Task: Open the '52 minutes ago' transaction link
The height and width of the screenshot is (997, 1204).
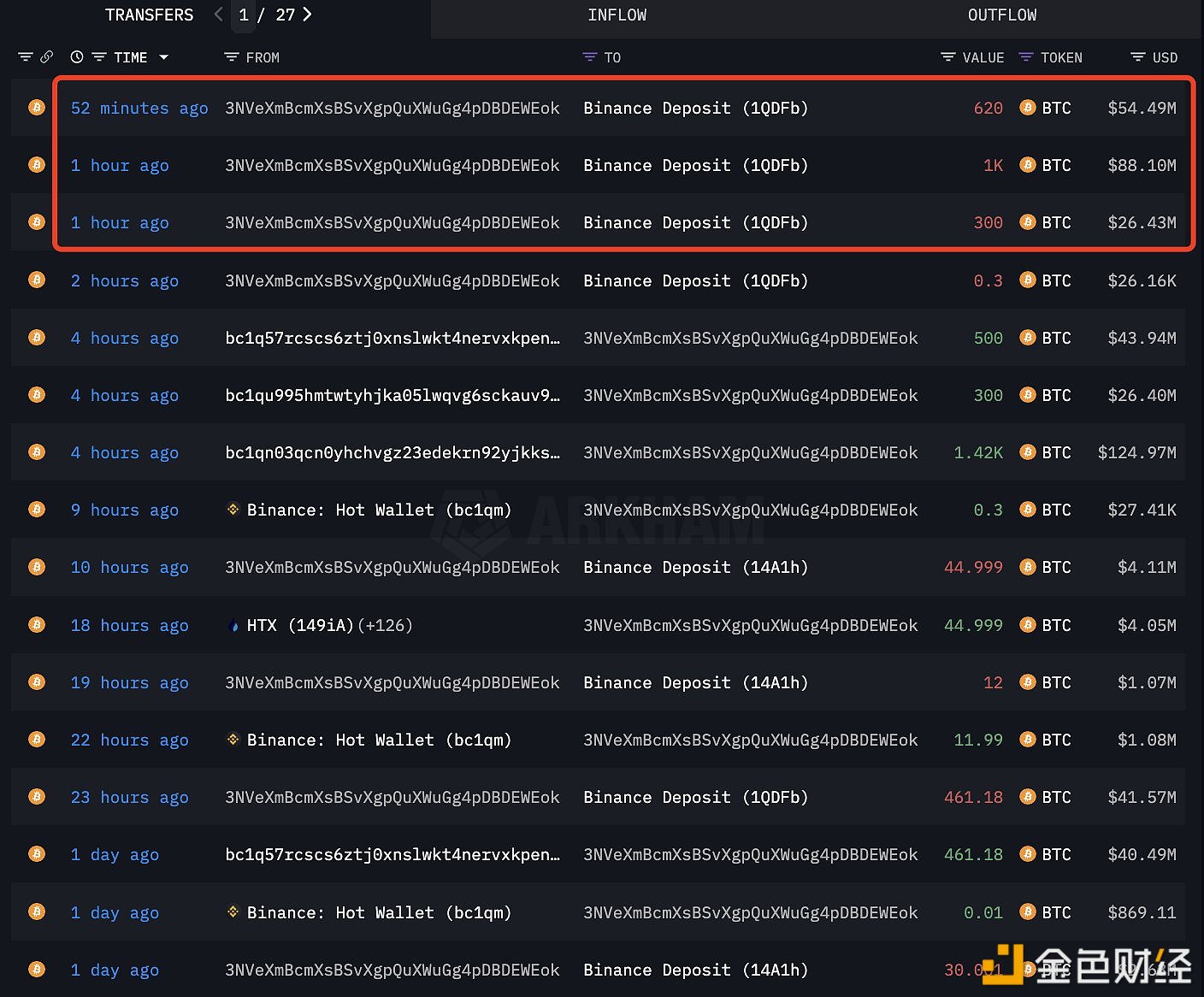Action: 139,108
